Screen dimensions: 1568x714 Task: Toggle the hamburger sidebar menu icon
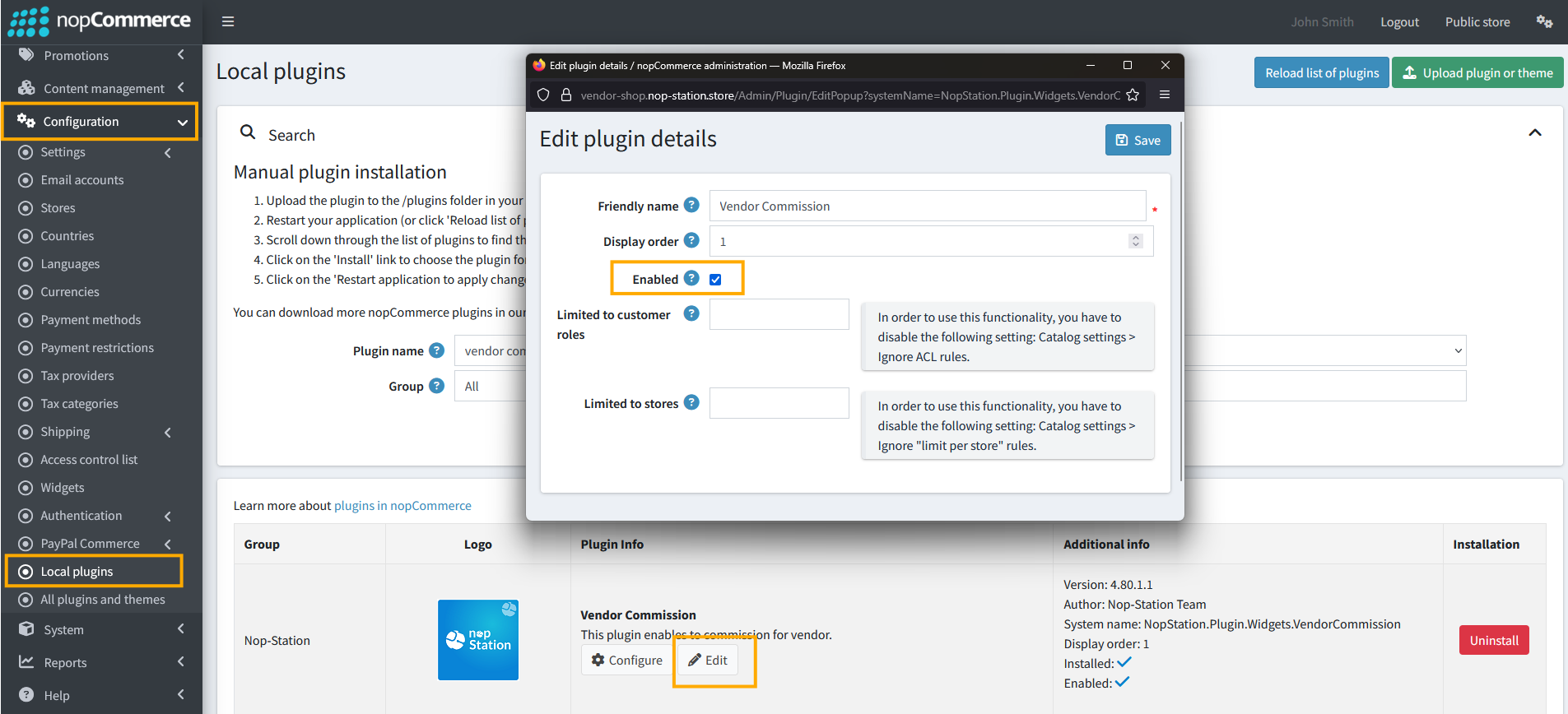tap(228, 21)
